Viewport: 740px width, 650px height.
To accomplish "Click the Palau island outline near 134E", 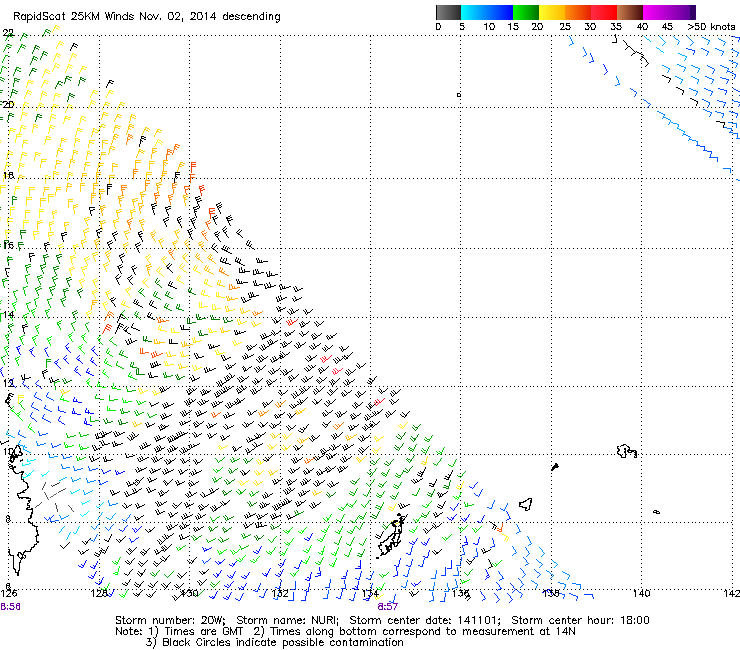I will [x=391, y=537].
